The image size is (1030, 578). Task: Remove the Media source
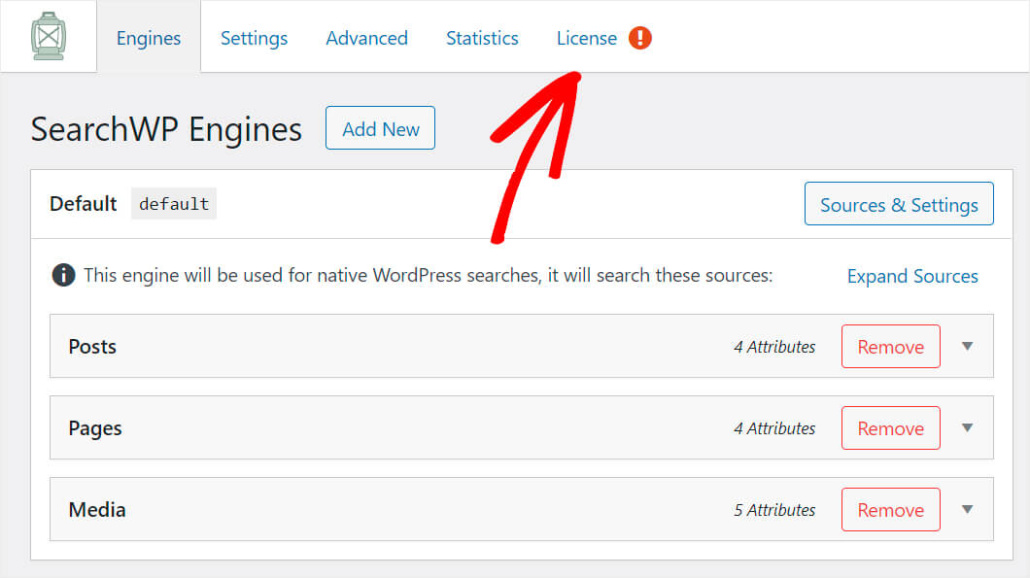coord(890,510)
